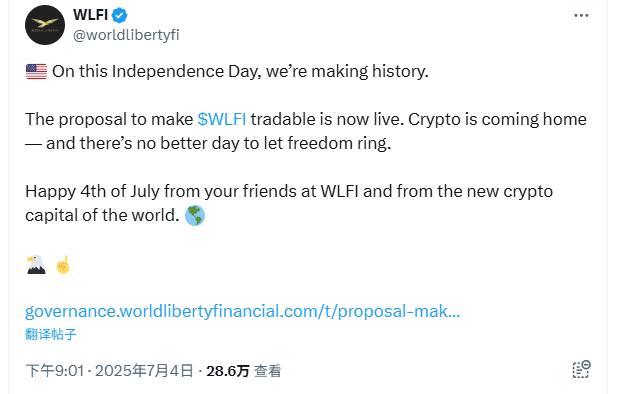Open the @worldlibertyfi handle

point(126,35)
